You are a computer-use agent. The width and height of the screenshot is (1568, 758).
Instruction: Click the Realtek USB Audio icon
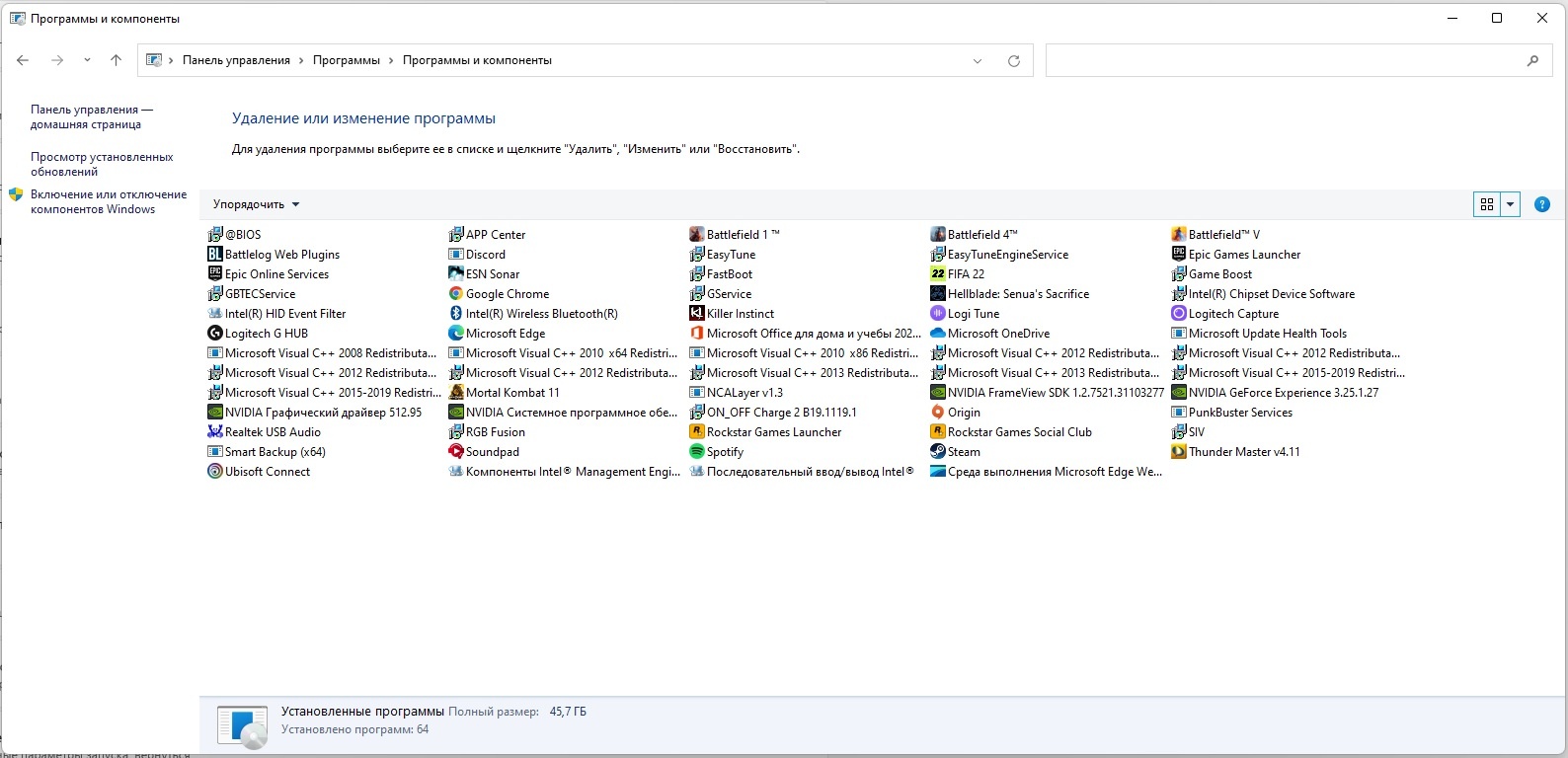pos(215,432)
